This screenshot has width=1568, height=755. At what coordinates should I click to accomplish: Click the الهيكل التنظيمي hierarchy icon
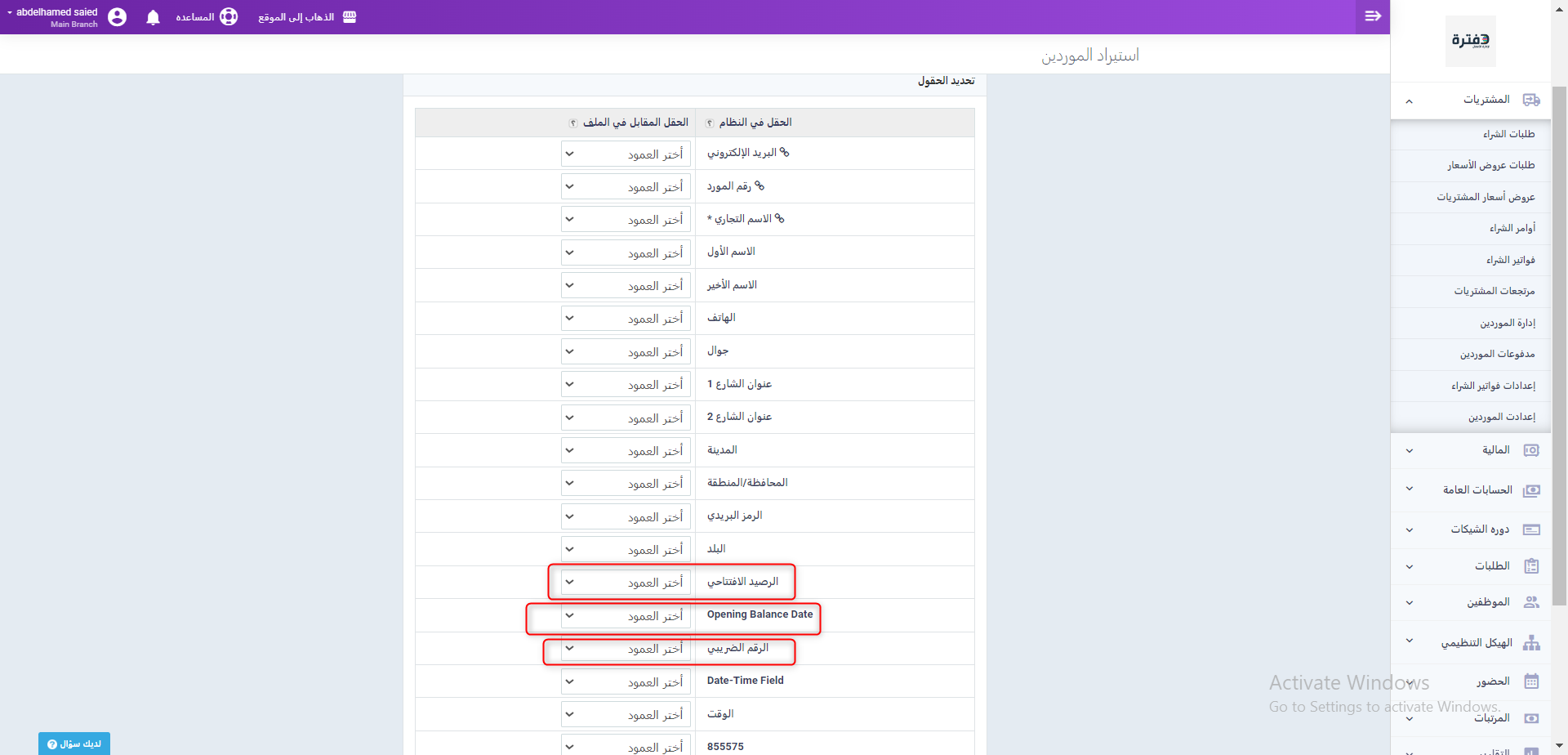tap(1531, 643)
